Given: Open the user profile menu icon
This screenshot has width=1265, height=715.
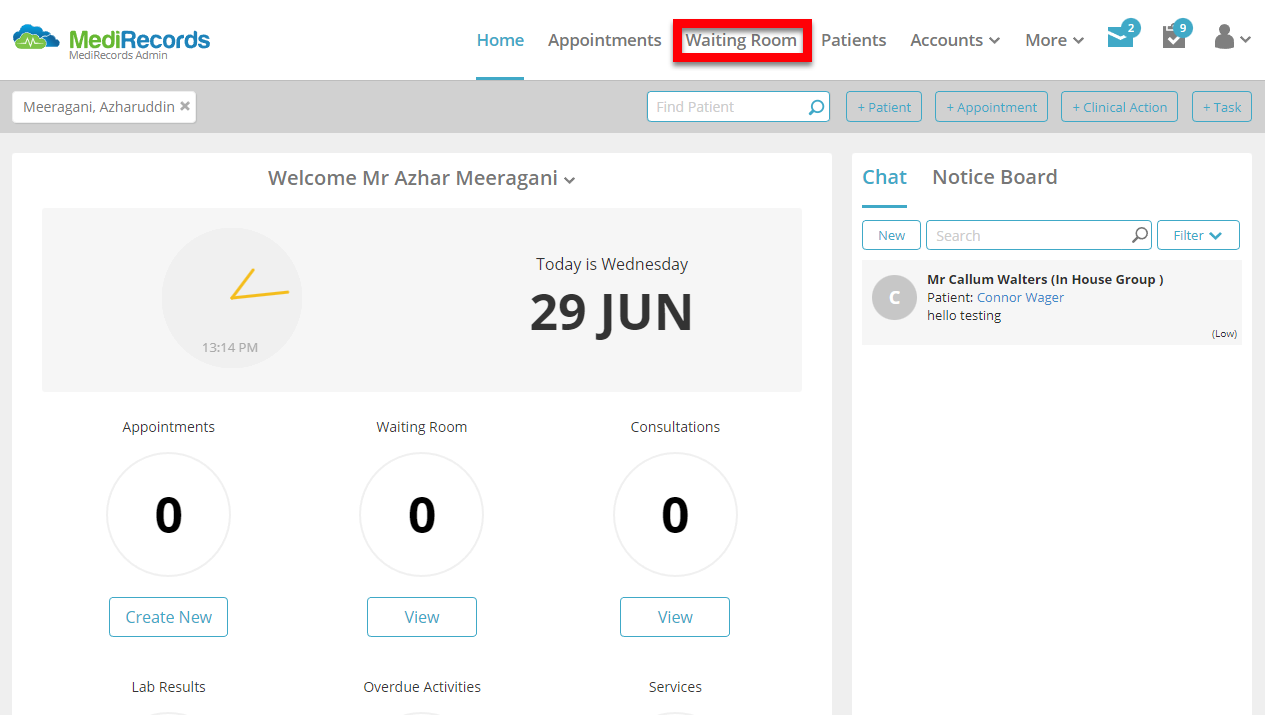Looking at the screenshot, I should tap(1231, 38).
